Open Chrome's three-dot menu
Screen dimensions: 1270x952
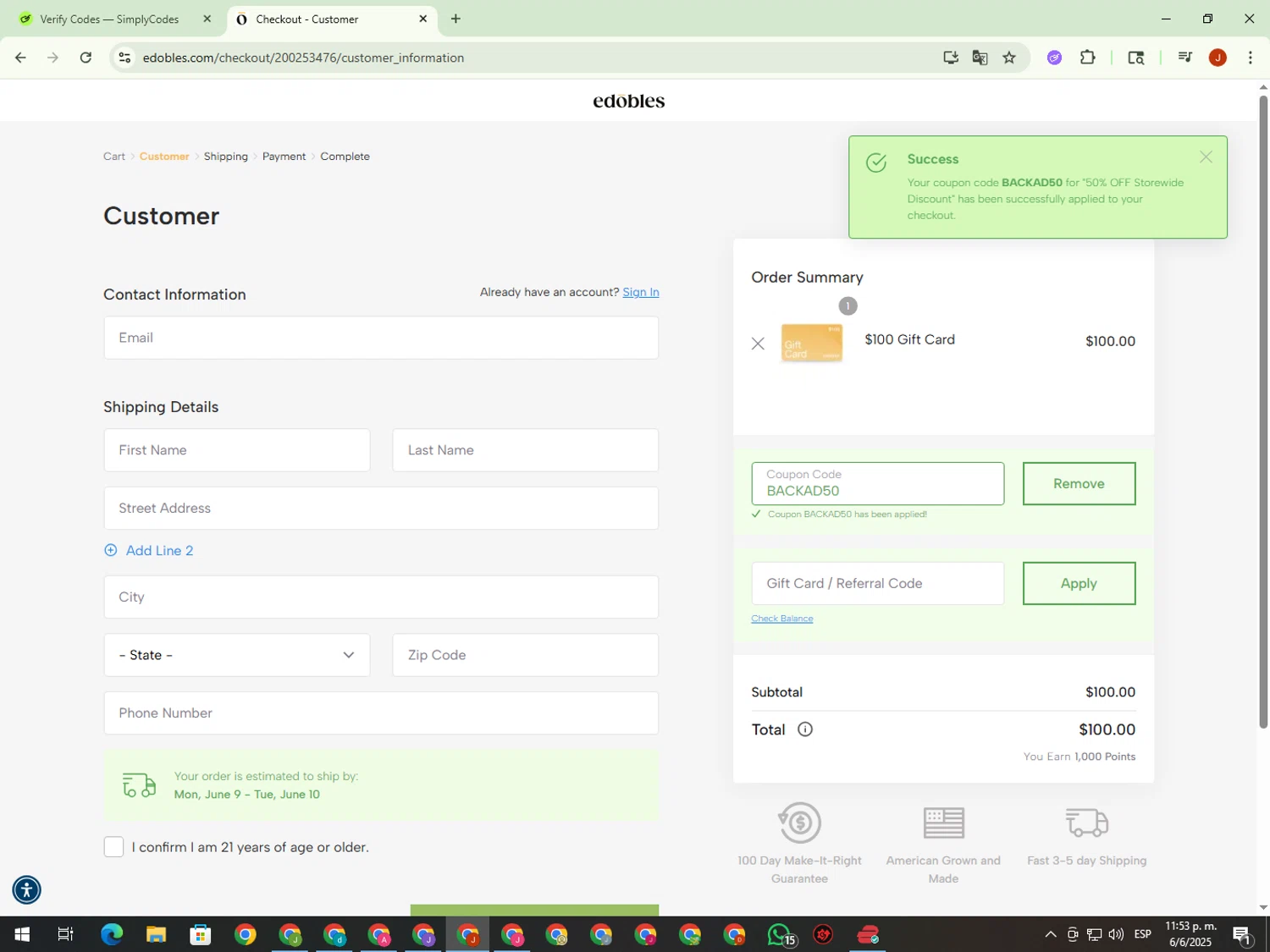point(1250,58)
